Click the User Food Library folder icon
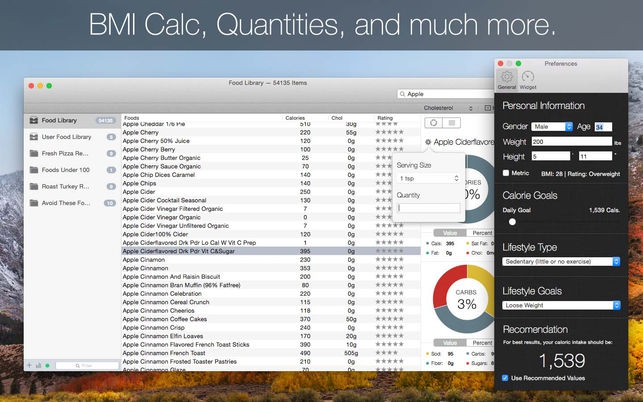 34,137
